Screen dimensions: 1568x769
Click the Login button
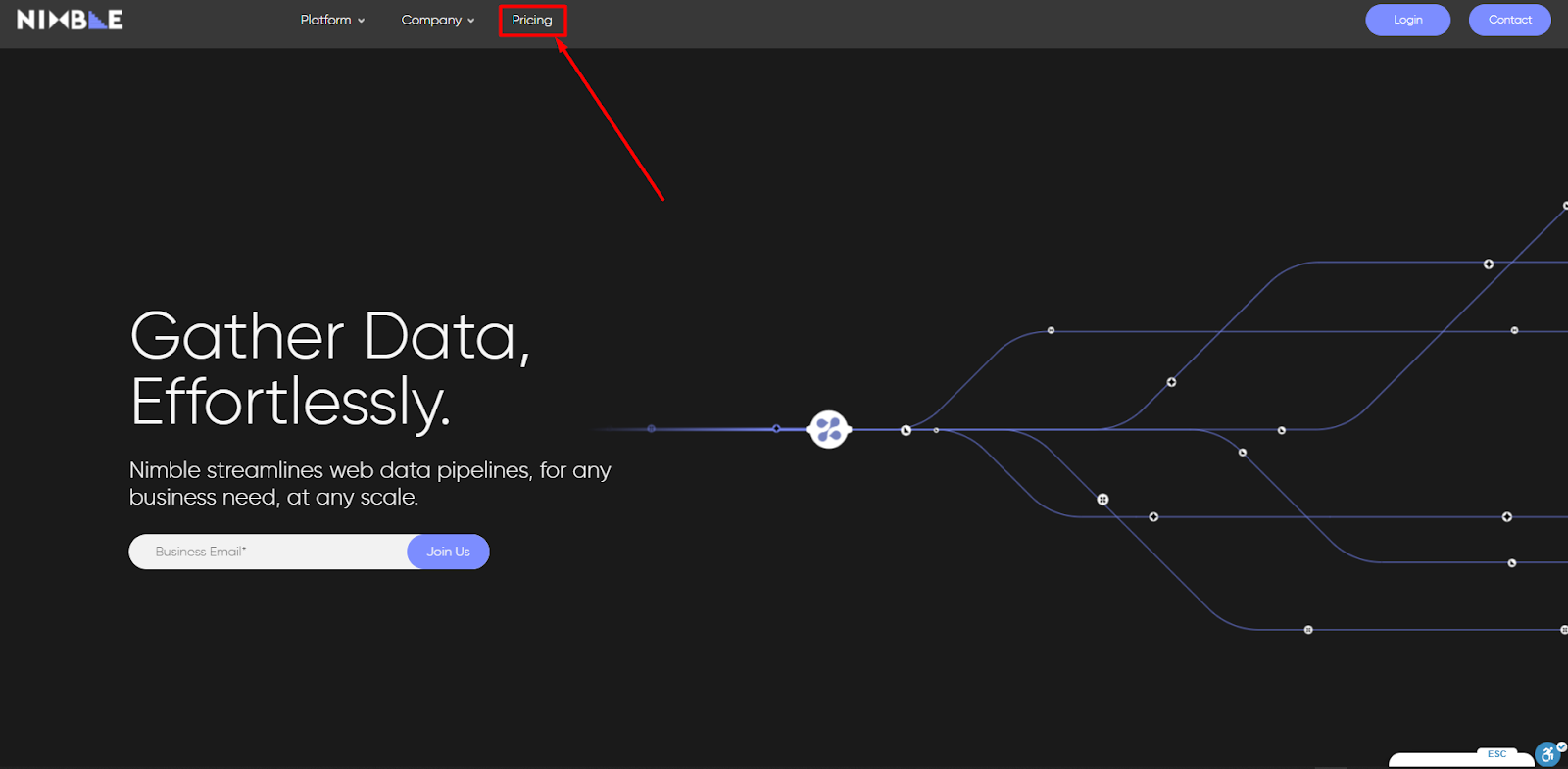click(x=1407, y=20)
